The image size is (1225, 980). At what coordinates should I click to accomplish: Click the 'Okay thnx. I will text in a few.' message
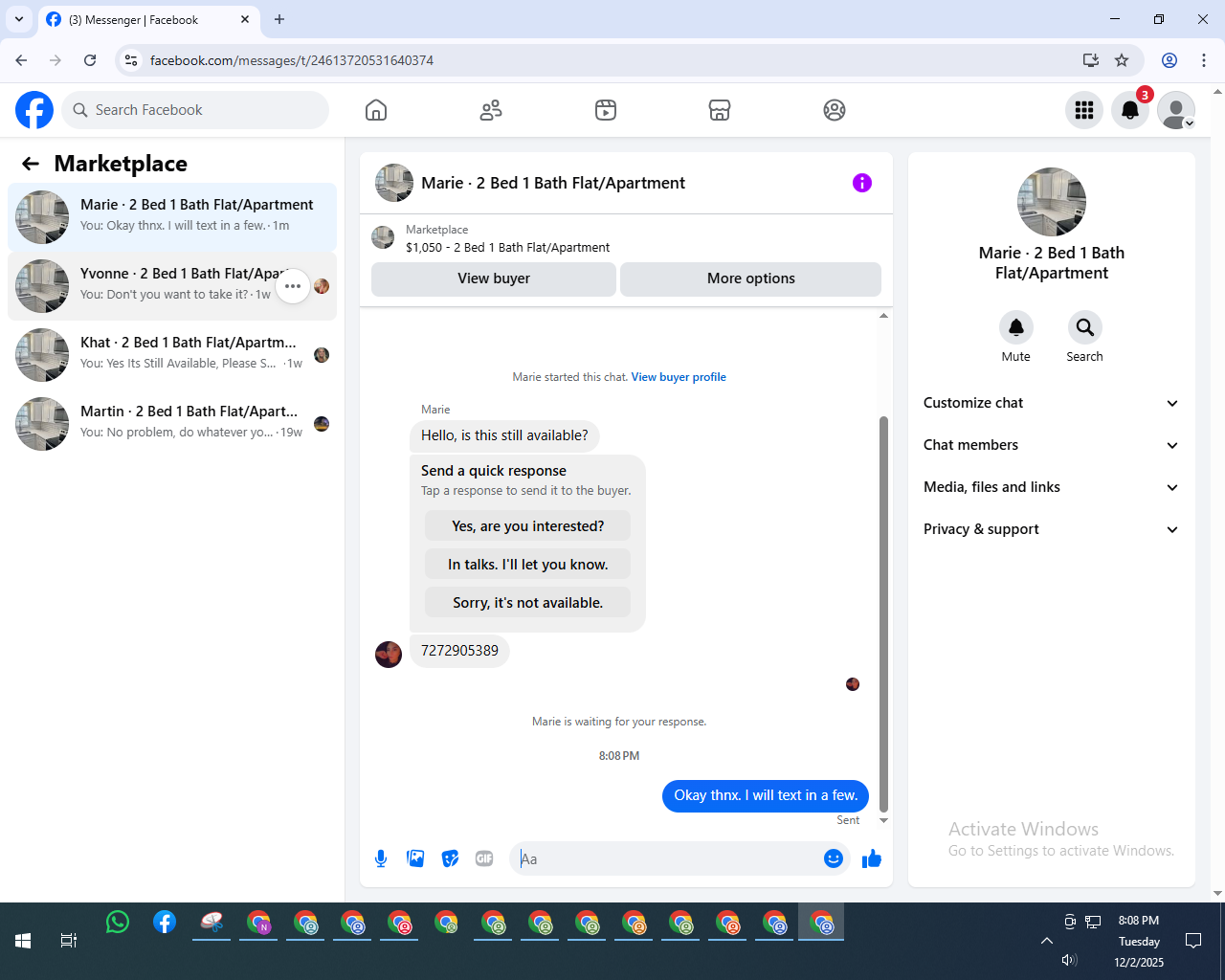(x=766, y=795)
